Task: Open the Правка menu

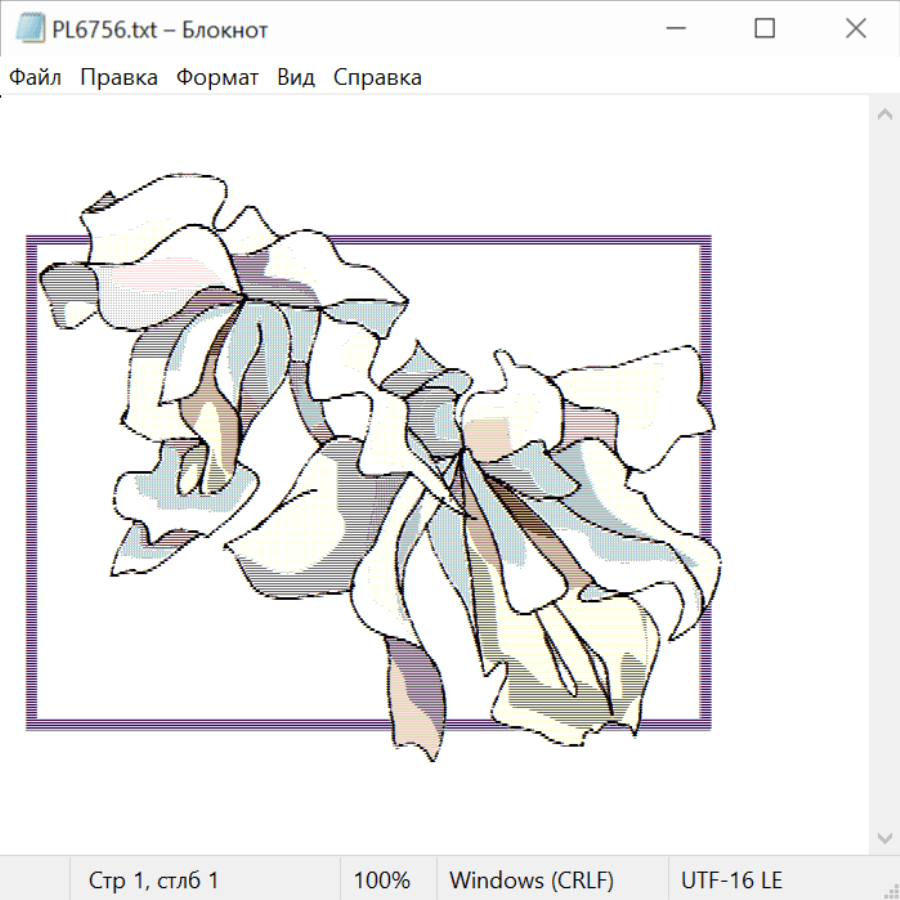Action: 118,77
